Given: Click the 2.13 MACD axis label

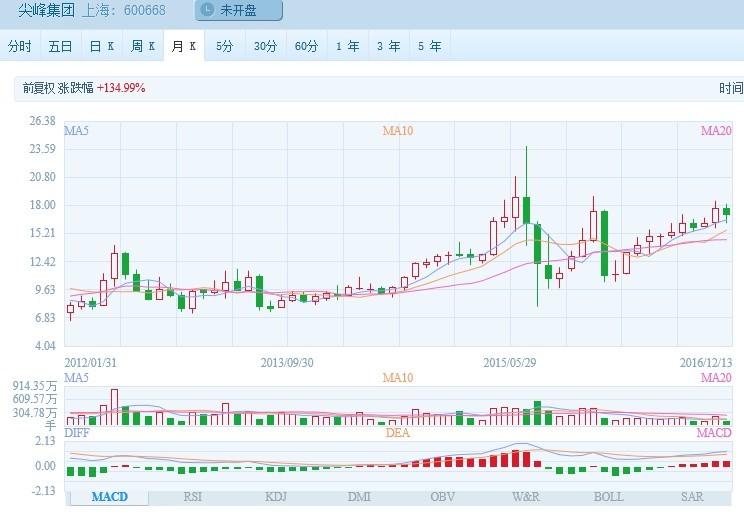Looking at the screenshot, I should click(x=45, y=441).
